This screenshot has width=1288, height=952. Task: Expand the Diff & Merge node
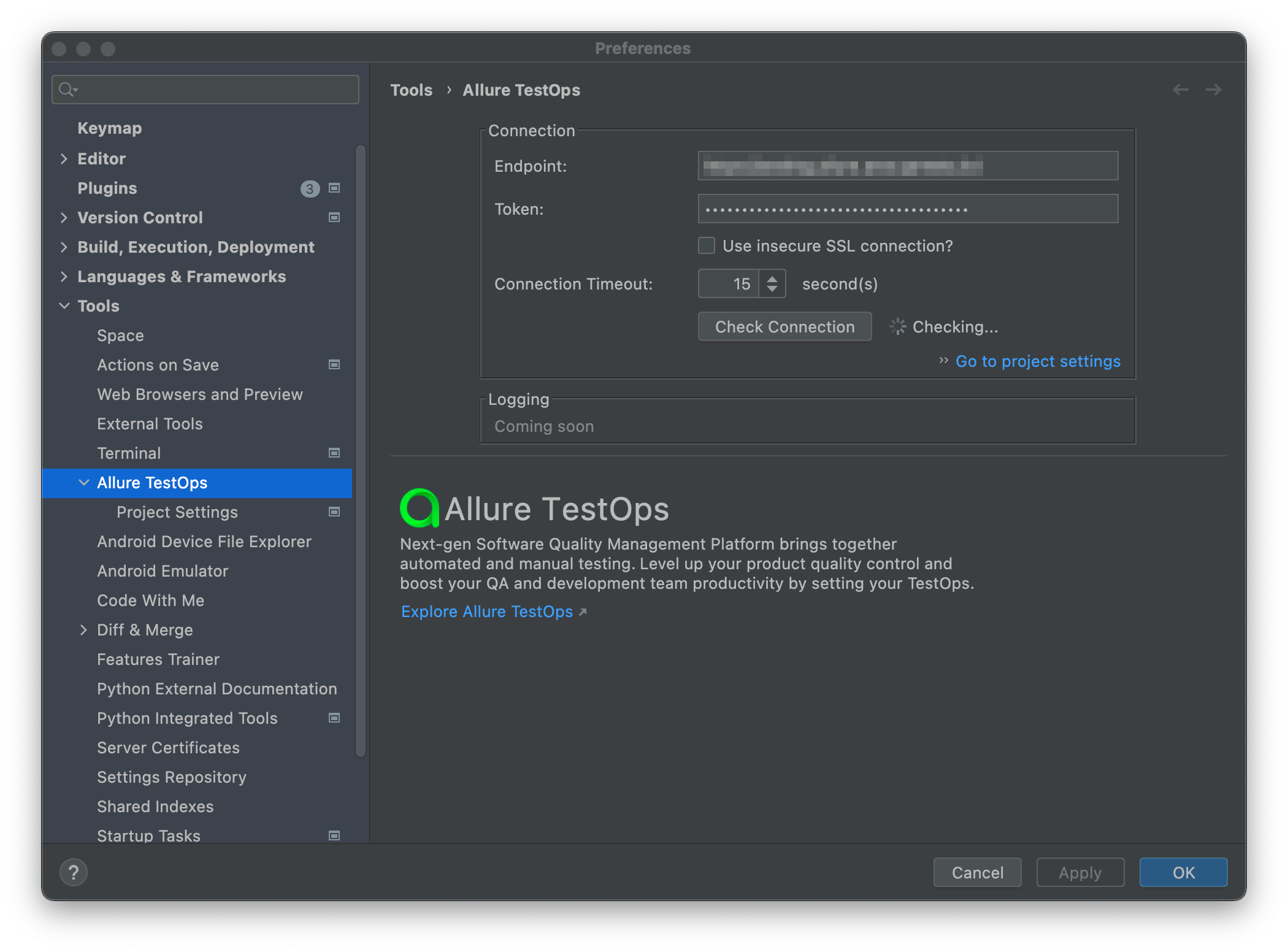pos(84,629)
